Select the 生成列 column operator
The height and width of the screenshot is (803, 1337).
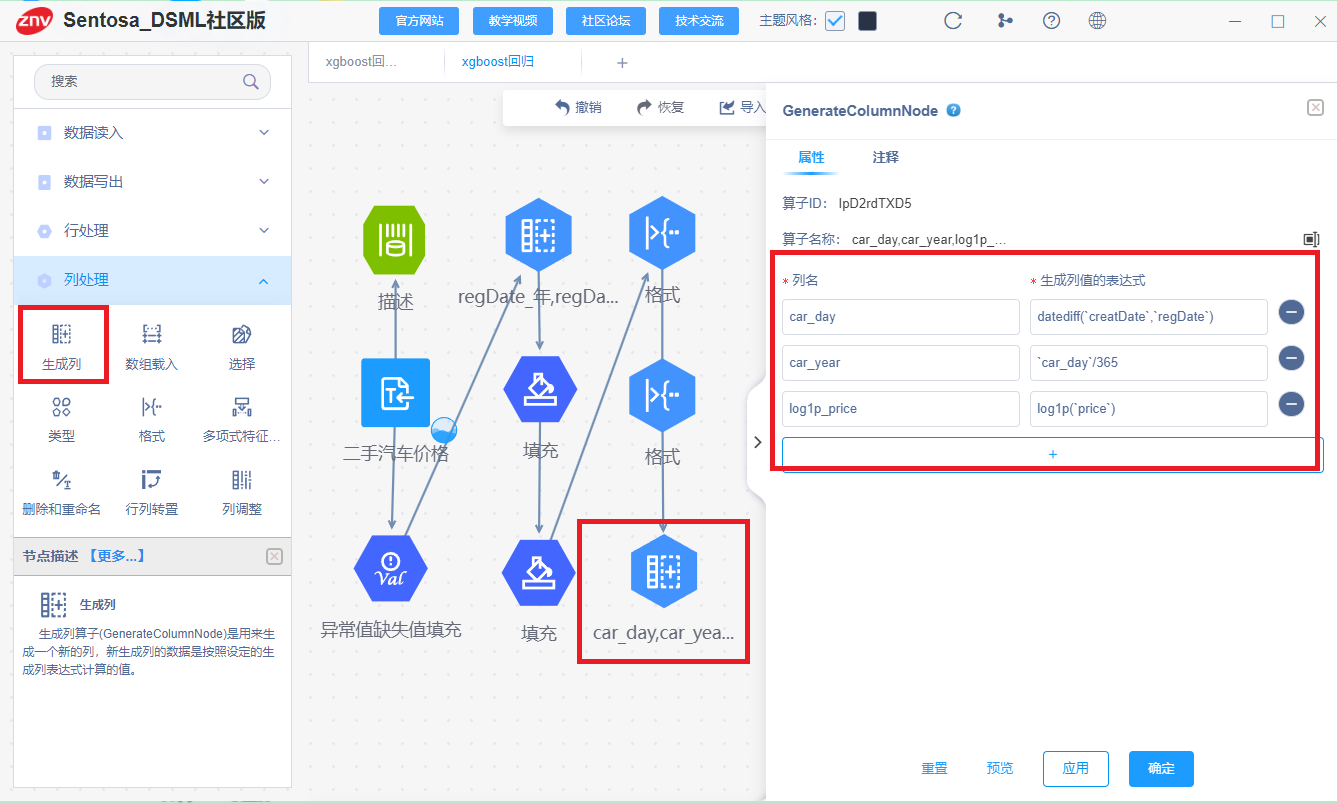click(62, 346)
